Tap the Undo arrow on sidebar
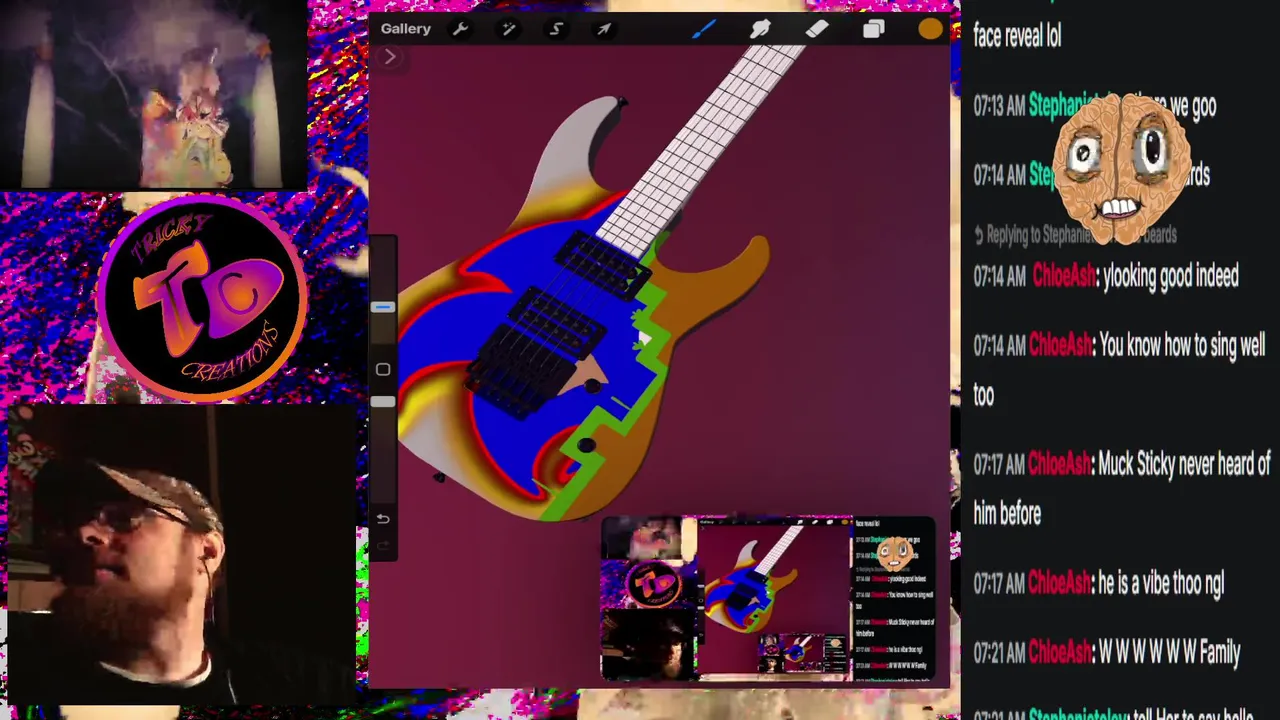Image resolution: width=1280 pixels, height=720 pixels. (x=382, y=518)
